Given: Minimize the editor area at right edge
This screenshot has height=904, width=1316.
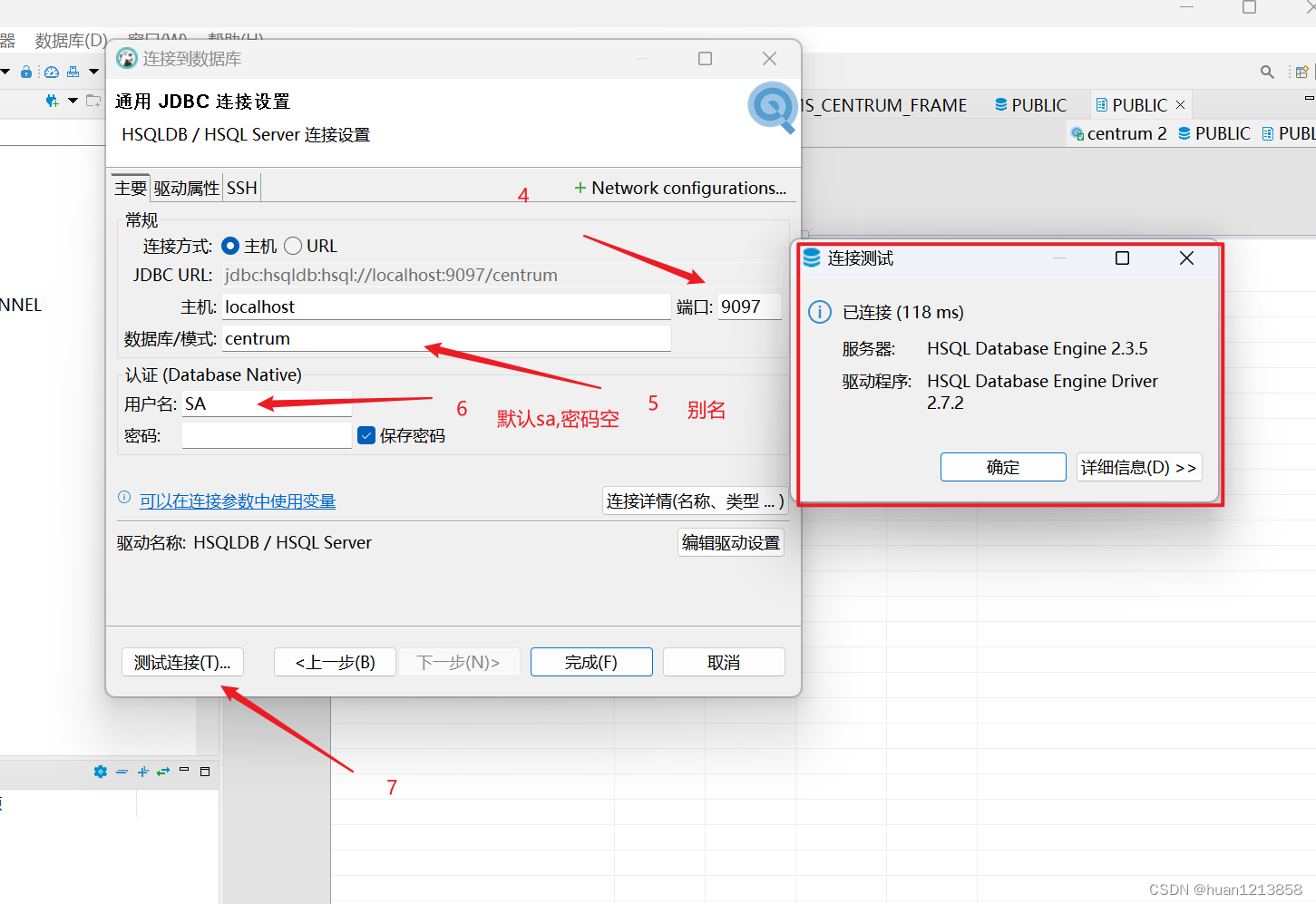Looking at the screenshot, I should click(x=1309, y=98).
